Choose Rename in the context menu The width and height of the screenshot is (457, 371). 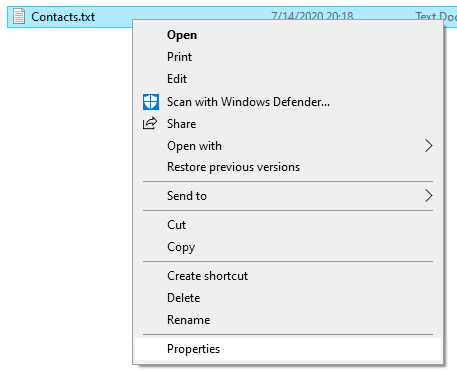(x=288, y=320)
